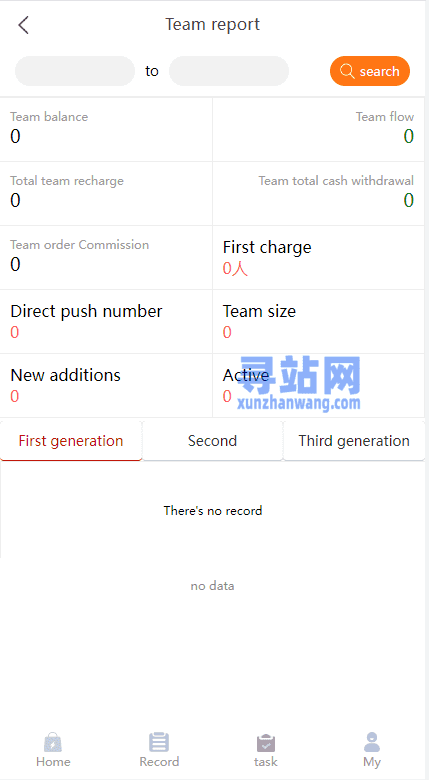Select the end date field

pos(229,71)
